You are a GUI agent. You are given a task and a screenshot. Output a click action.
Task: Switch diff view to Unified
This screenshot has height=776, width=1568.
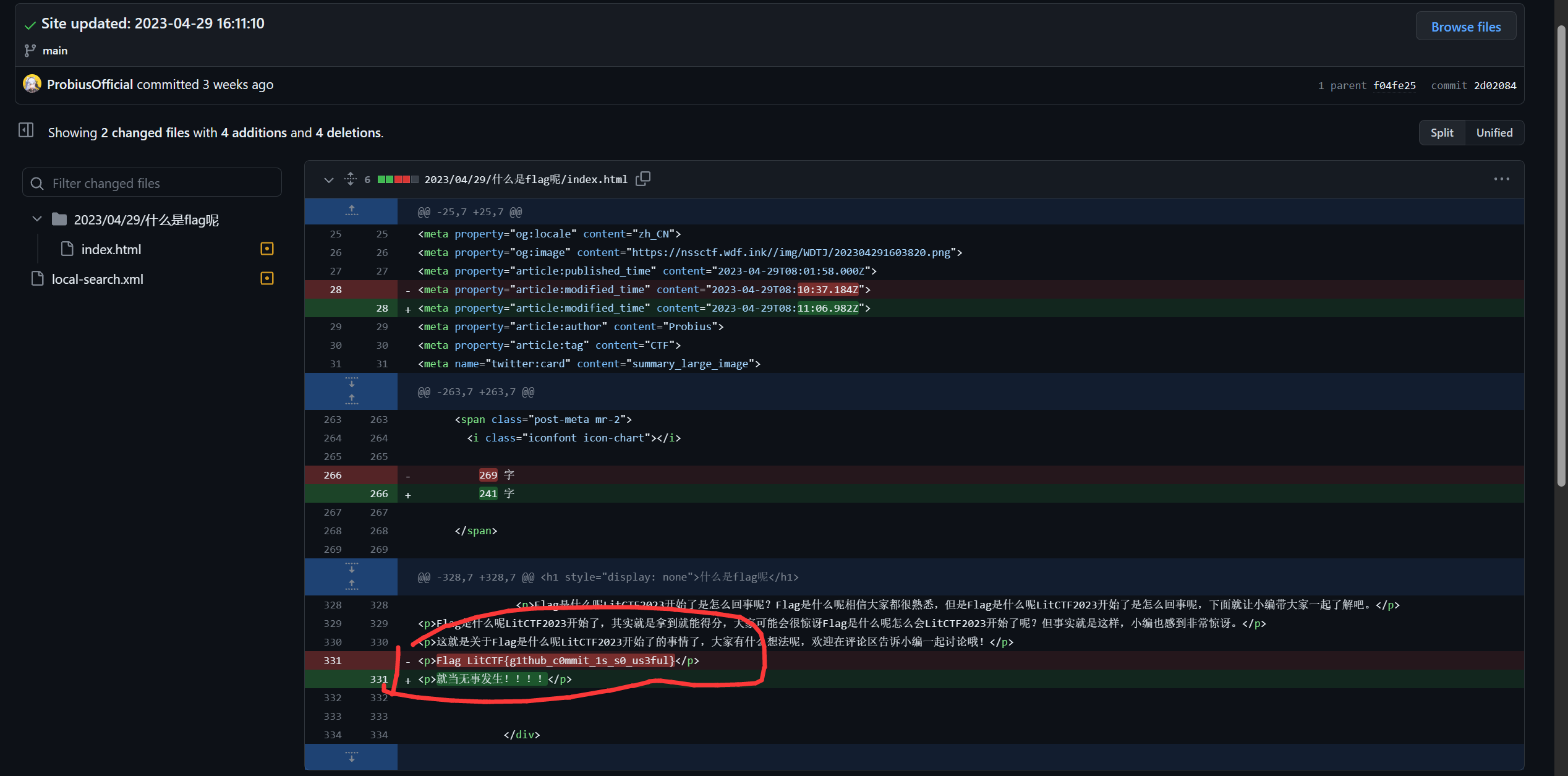click(1494, 133)
